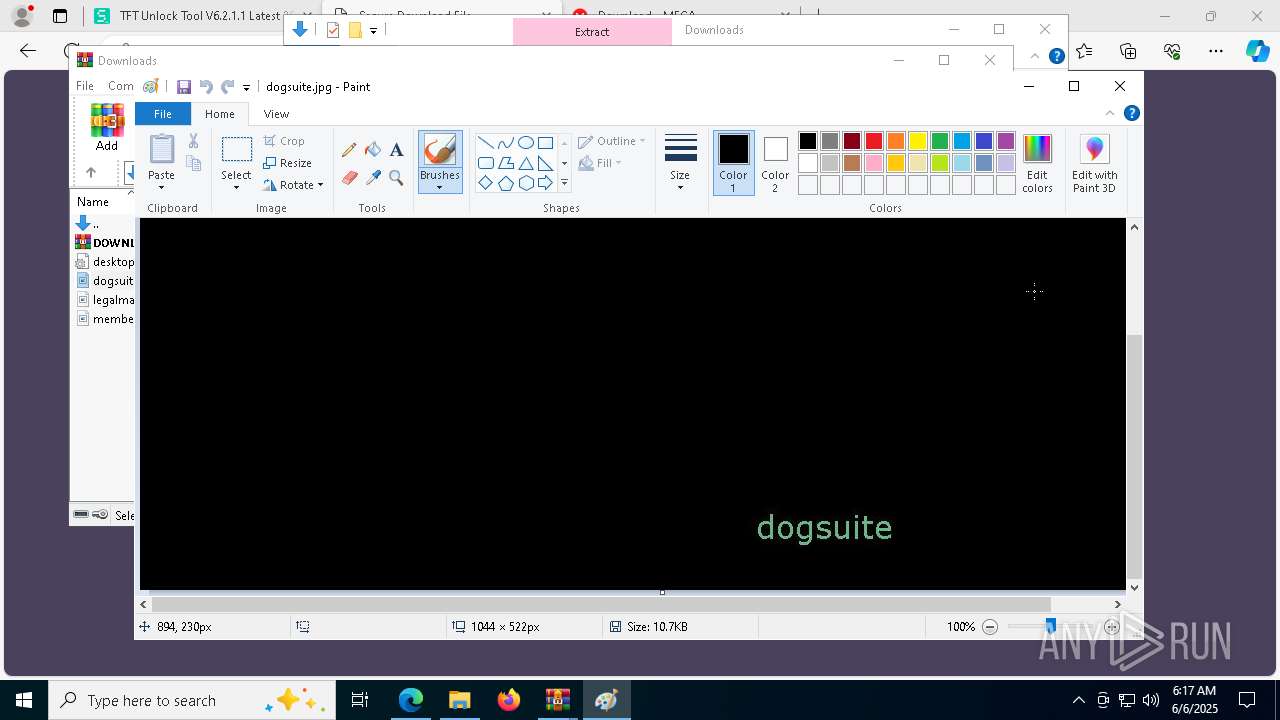Pick the indigo blue color swatch

click(x=984, y=141)
